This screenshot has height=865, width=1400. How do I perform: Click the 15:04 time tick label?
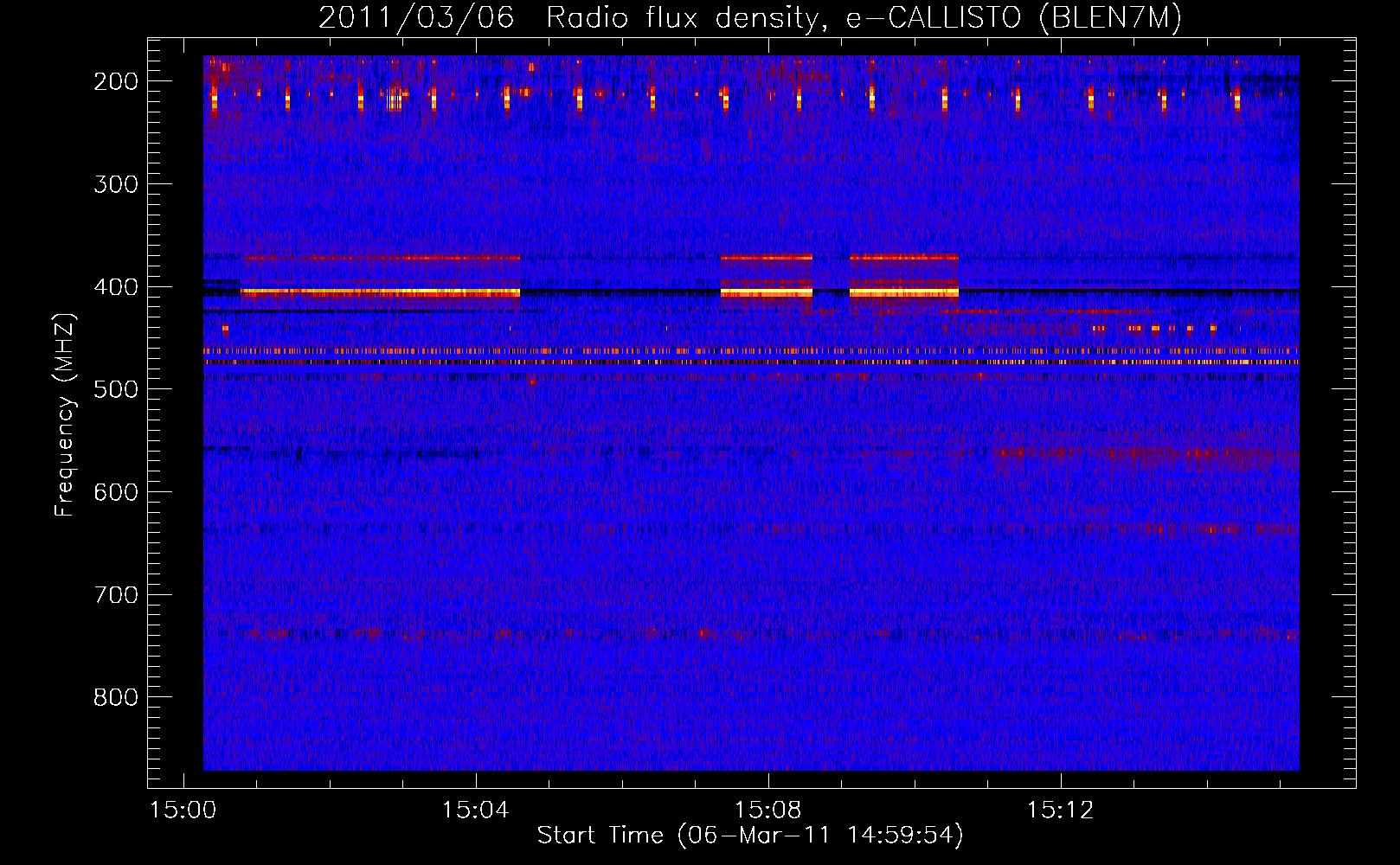[x=475, y=811]
